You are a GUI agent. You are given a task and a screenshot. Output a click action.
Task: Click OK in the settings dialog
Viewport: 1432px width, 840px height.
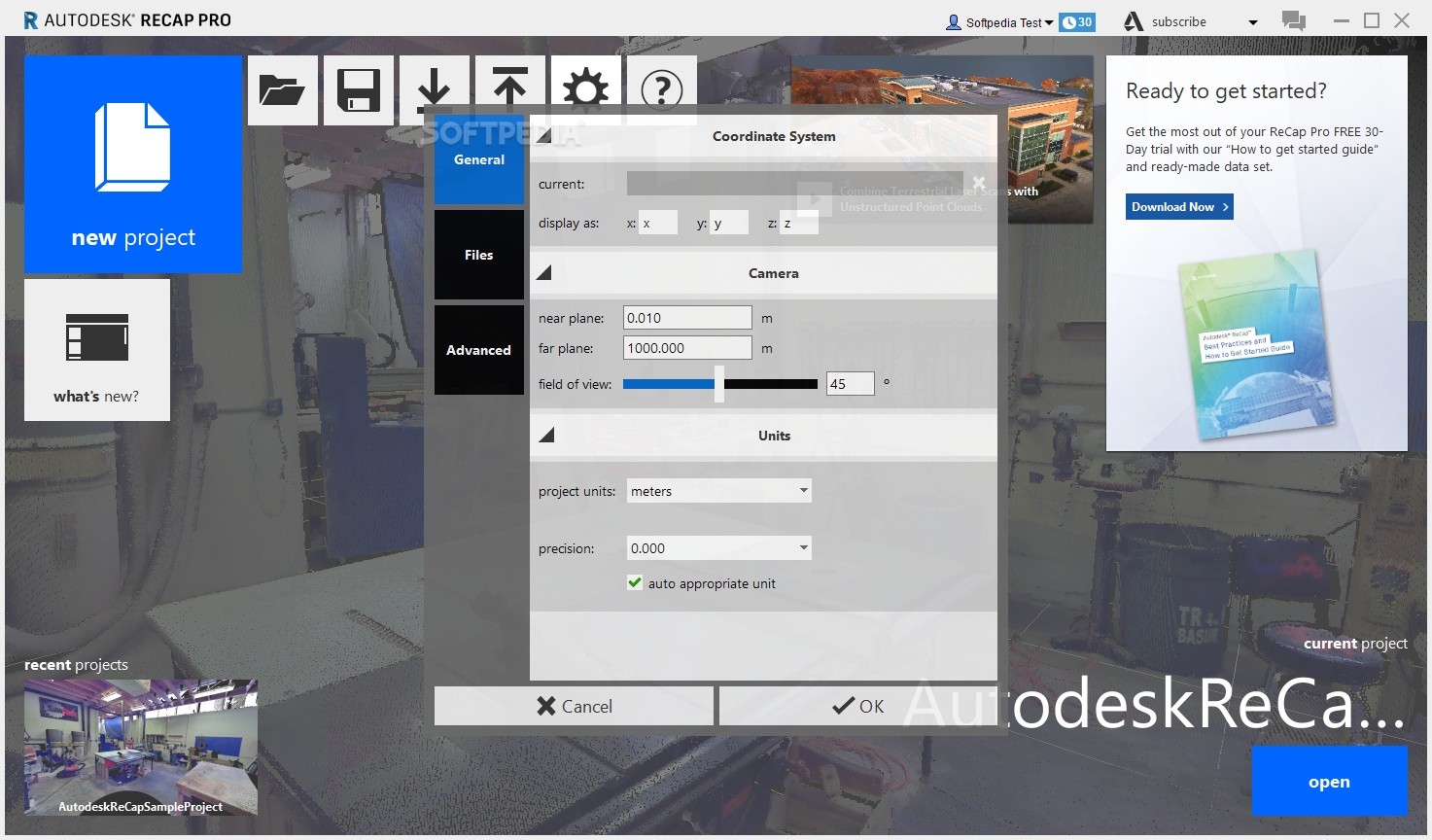coord(858,706)
